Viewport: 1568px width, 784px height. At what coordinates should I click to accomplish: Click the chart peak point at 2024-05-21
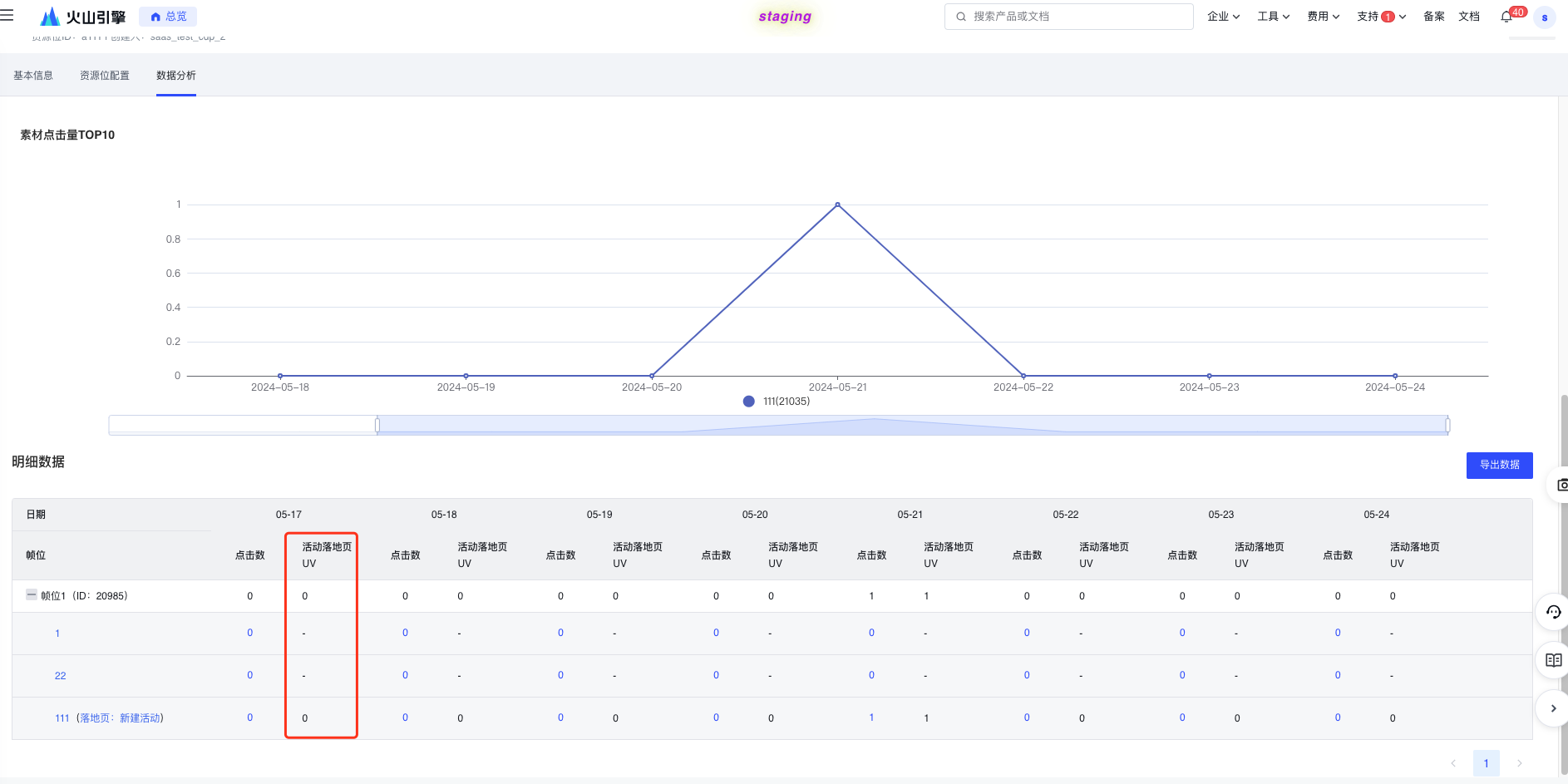pos(837,205)
